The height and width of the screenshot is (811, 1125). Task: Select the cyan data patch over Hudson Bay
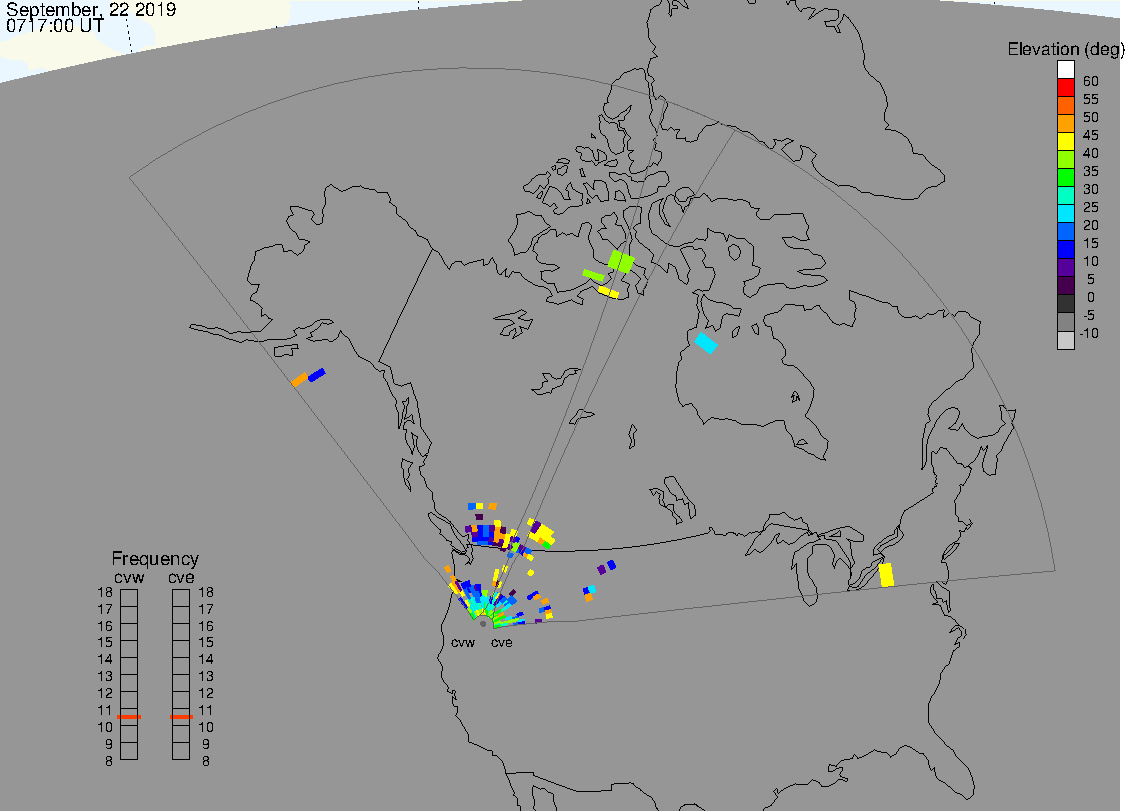point(706,342)
